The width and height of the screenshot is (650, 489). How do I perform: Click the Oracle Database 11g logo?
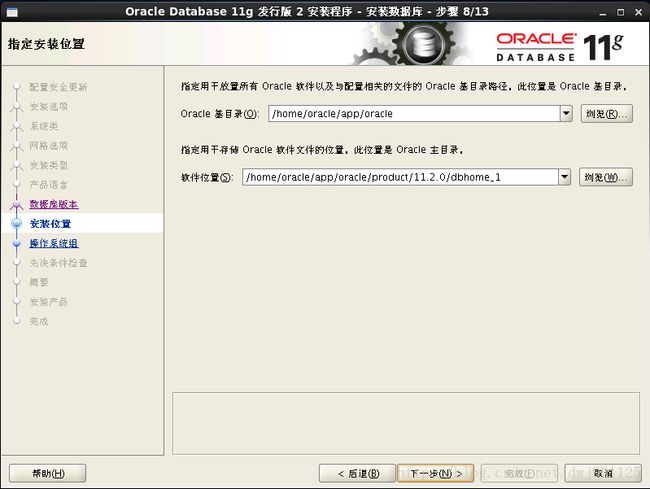click(x=559, y=47)
